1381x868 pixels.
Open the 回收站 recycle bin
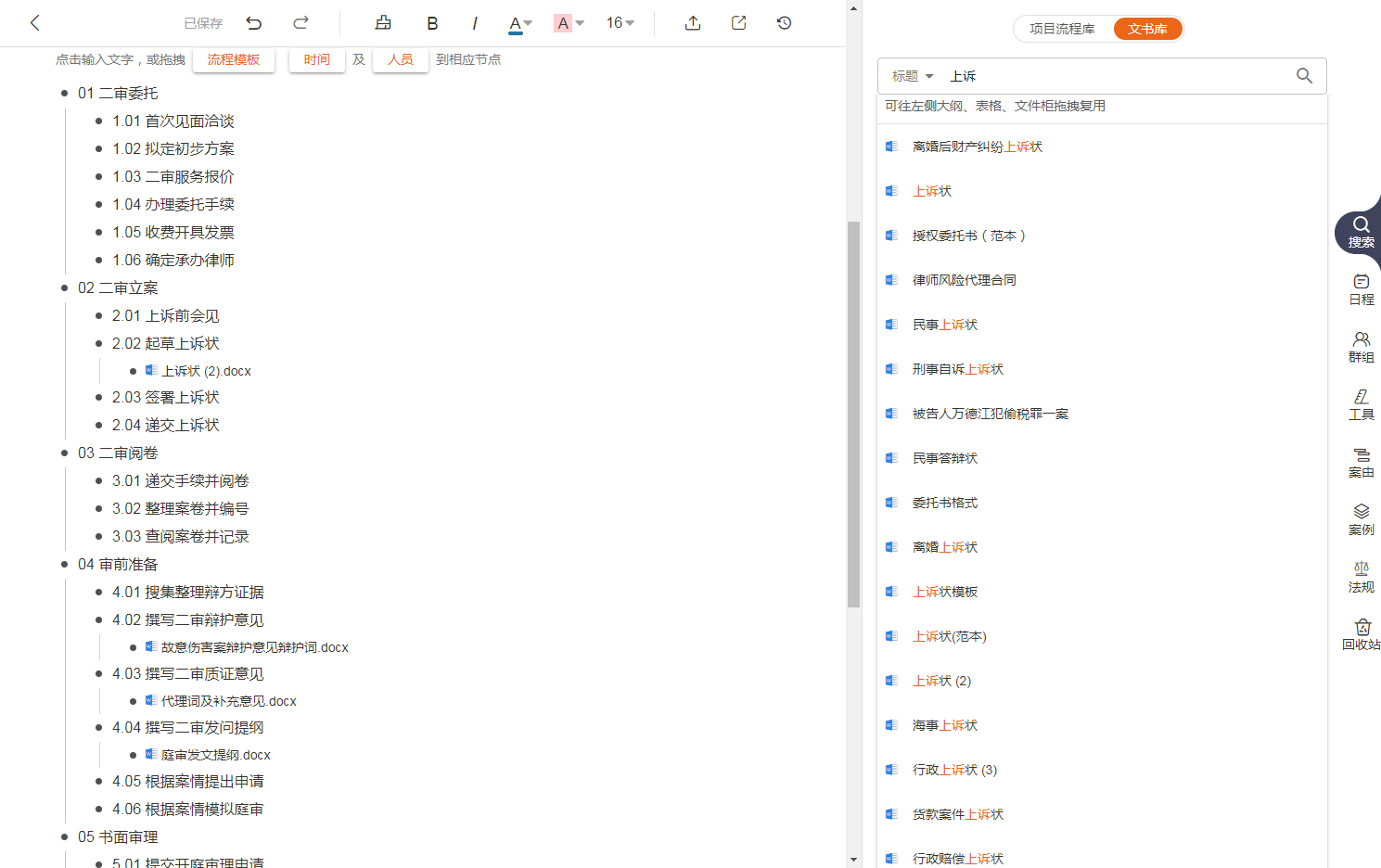click(x=1362, y=635)
